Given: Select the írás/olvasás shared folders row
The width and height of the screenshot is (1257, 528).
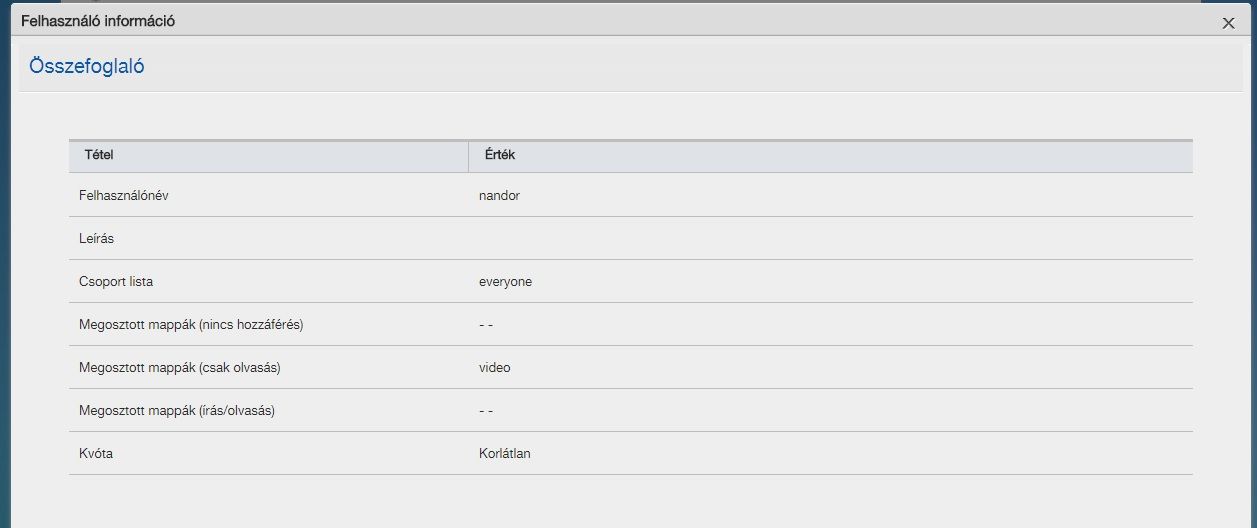Looking at the screenshot, I should (x=631, y=411).
